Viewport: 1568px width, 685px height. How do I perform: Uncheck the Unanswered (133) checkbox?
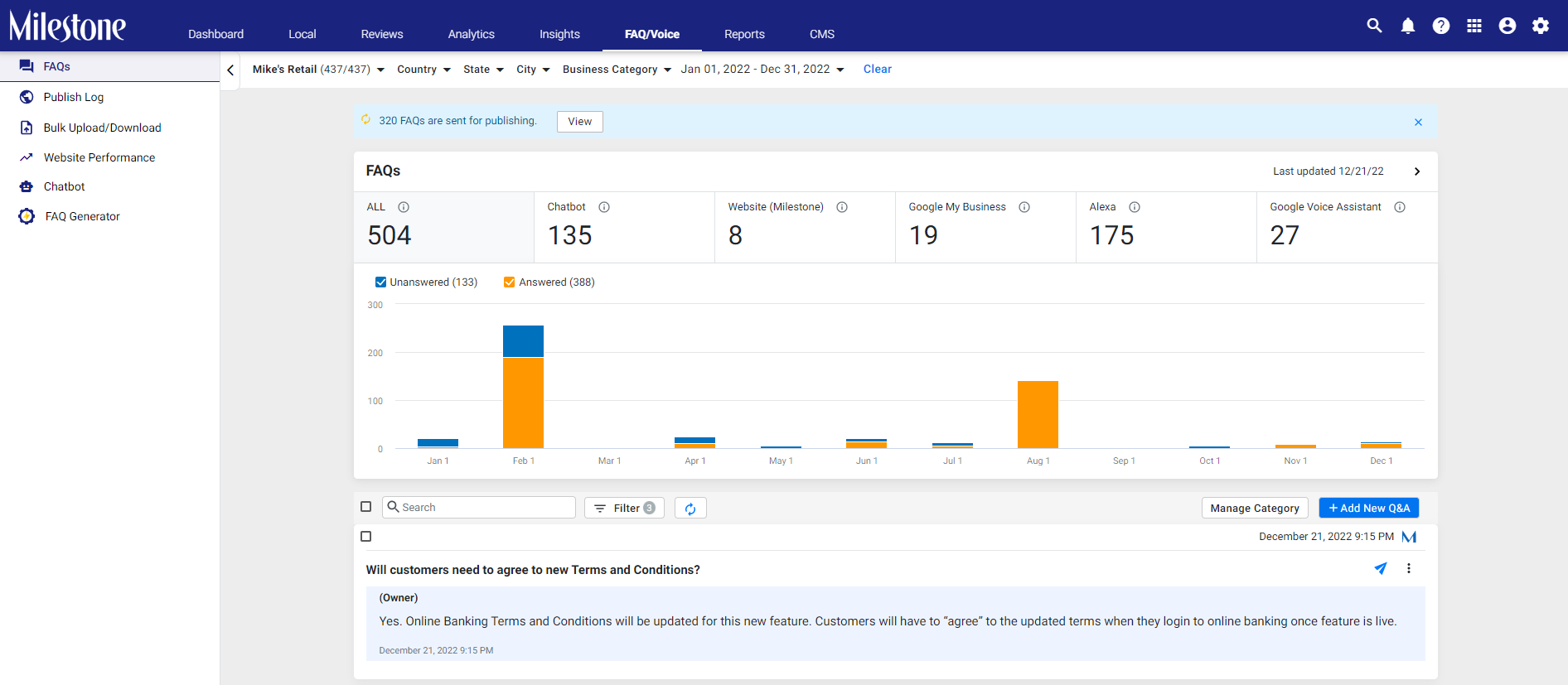click(x=380, y=282)
